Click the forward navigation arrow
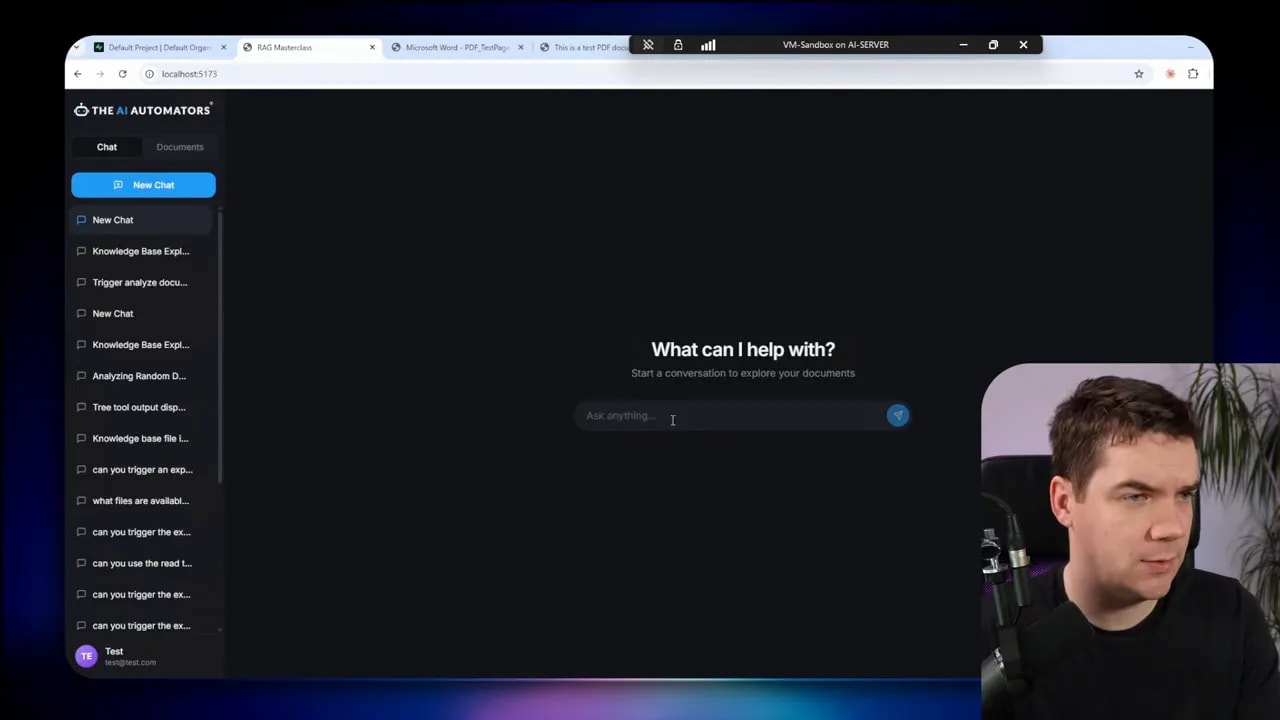1280x720 pixels. click(99, 73)
